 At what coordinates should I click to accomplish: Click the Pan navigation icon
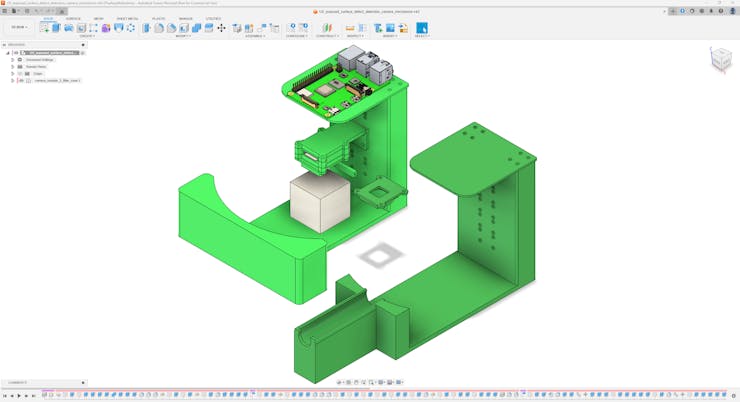[x=356, y=382]
